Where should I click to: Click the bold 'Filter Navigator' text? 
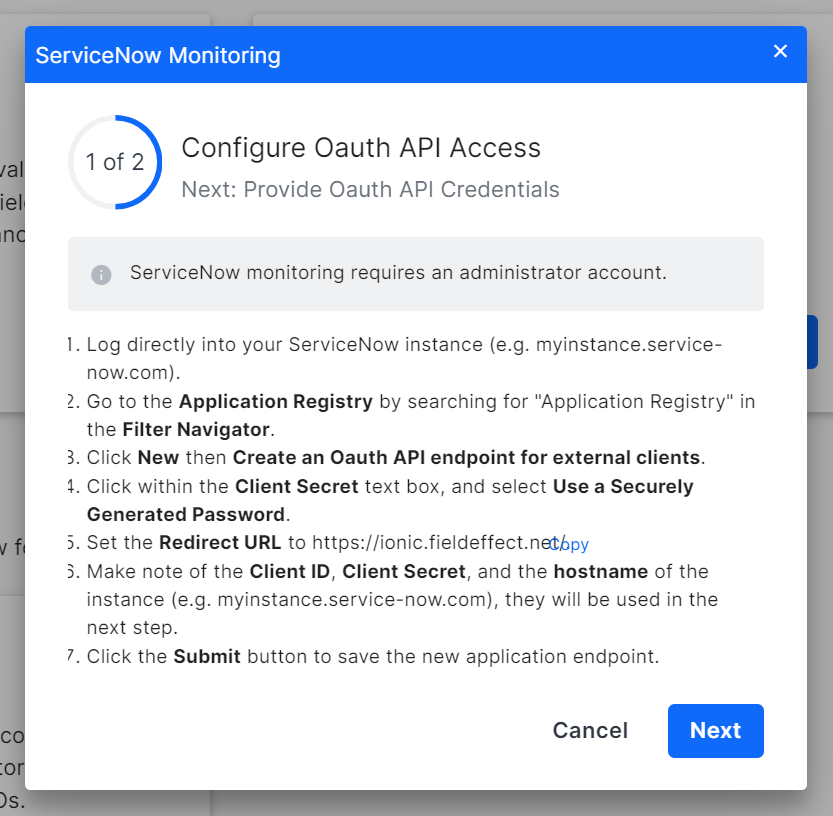tap(196, 429)
